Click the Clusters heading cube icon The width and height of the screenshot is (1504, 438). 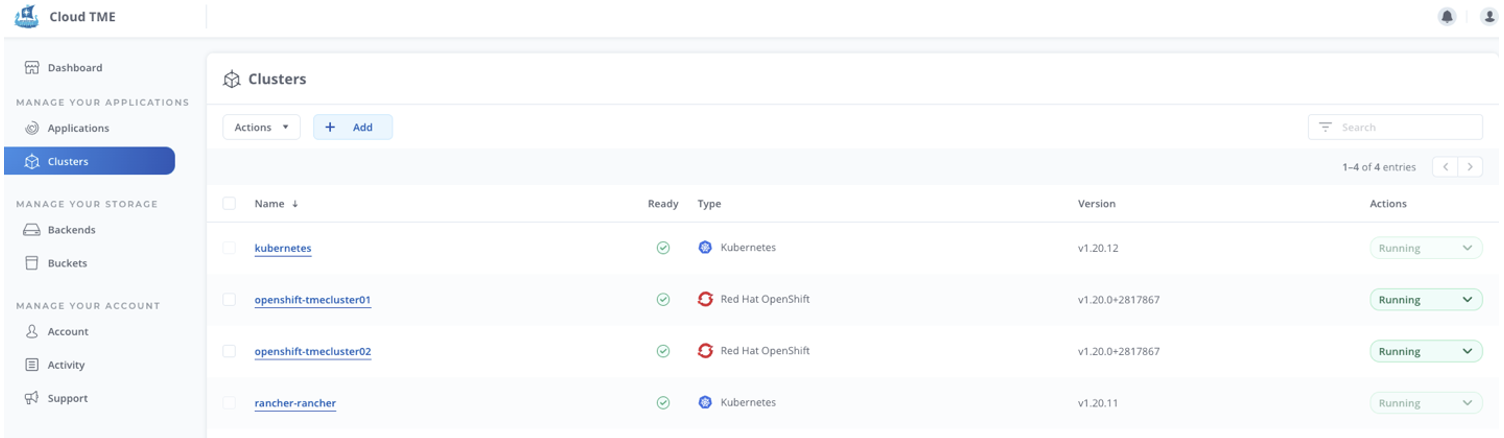(232, 79)
